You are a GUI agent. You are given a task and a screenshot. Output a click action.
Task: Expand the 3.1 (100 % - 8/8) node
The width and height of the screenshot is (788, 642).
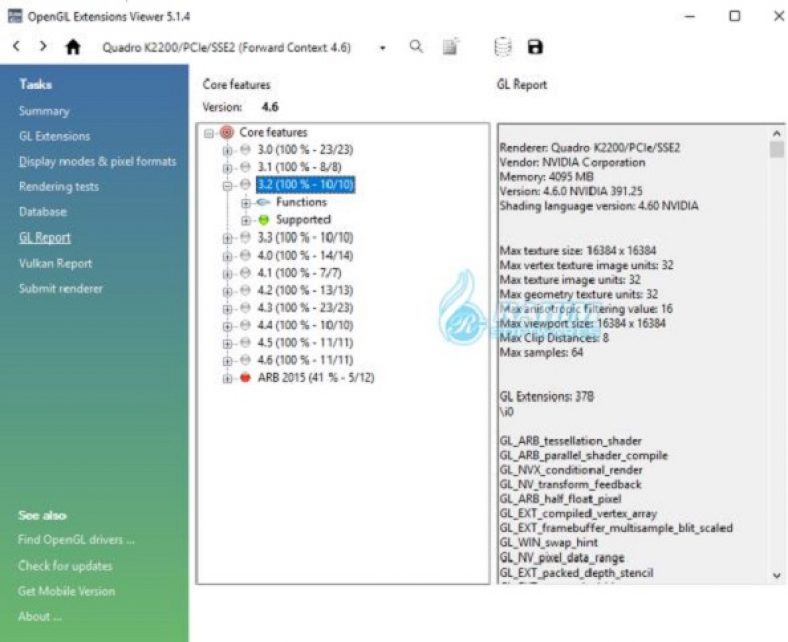tap(227, 167)
